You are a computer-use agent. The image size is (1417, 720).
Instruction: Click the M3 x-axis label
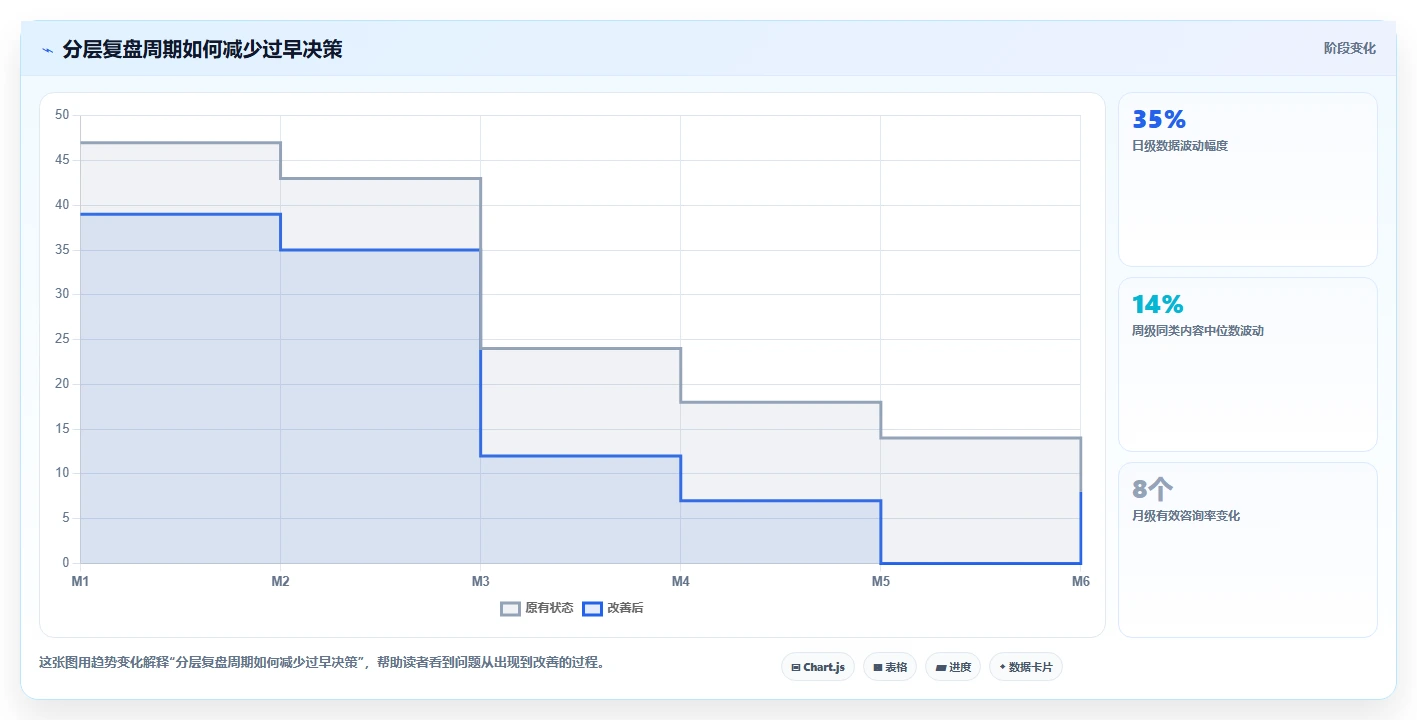pos(480,581)
